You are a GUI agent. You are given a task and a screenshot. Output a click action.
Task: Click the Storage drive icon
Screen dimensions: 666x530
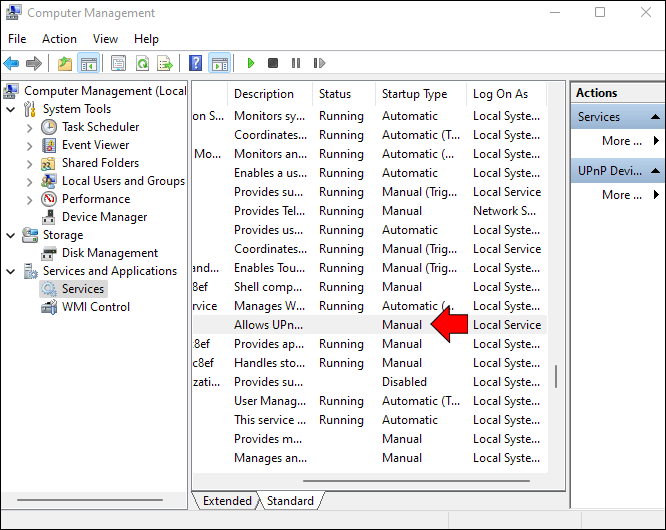(30, 235)
